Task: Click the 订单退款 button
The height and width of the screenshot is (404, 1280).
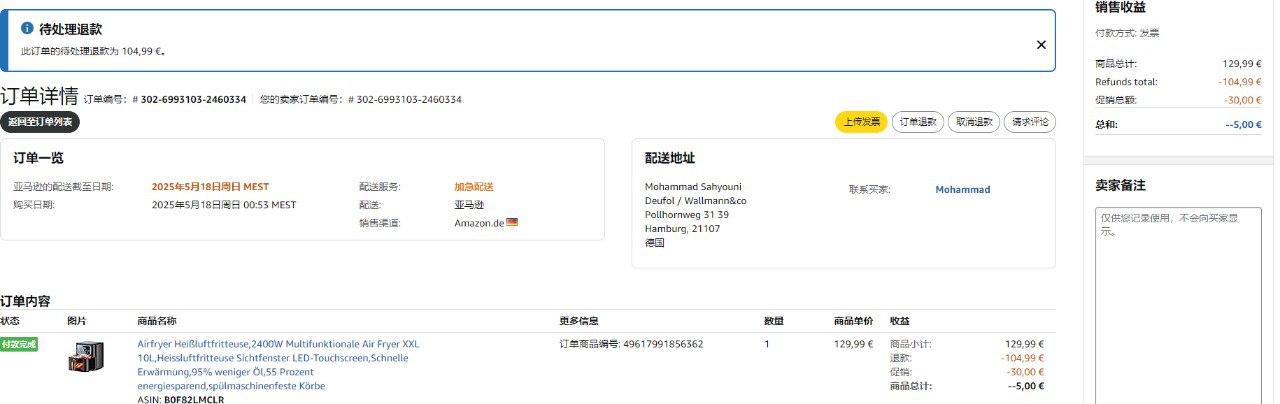Action: pyautogui.click(x=917, y=122)
